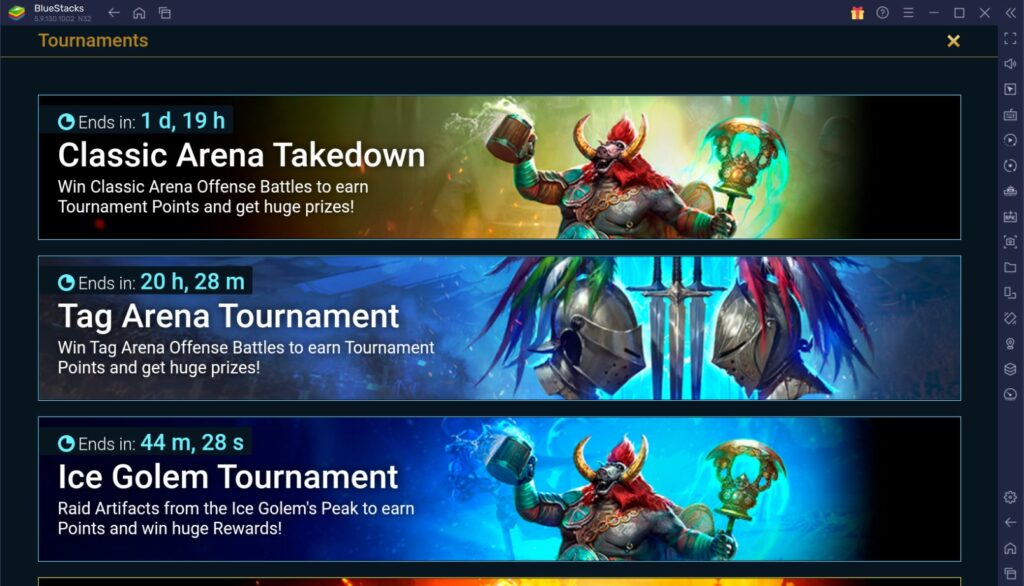Go back using title bar arrow
The height and width of the screenshot is (586, 1024).
[x=114, y=12]
